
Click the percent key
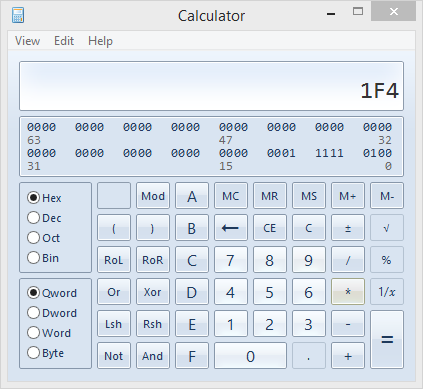387,260
